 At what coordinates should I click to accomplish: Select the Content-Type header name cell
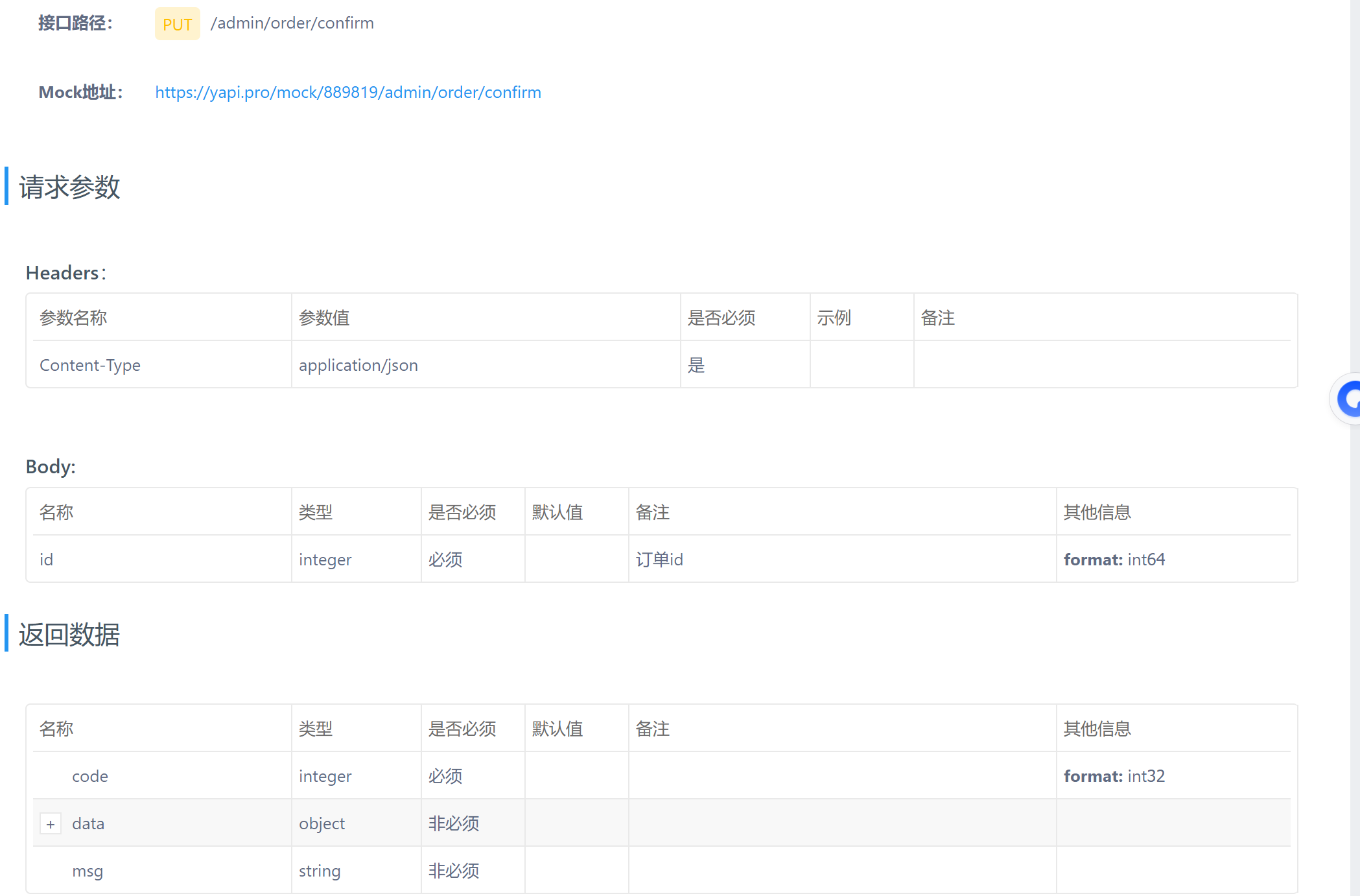(x=90, y=365)
